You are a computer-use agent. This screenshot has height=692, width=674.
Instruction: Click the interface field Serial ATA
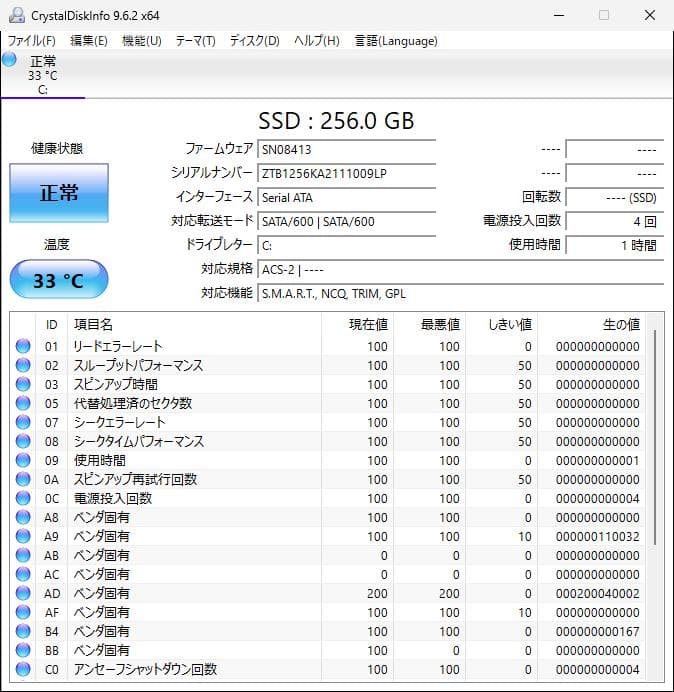347,197
